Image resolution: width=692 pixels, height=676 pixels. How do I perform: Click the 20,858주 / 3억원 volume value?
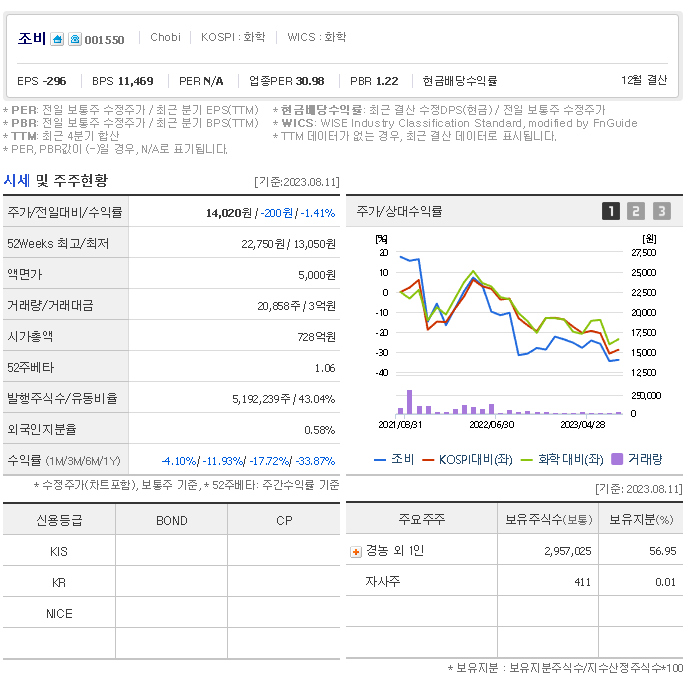(297, 306)
